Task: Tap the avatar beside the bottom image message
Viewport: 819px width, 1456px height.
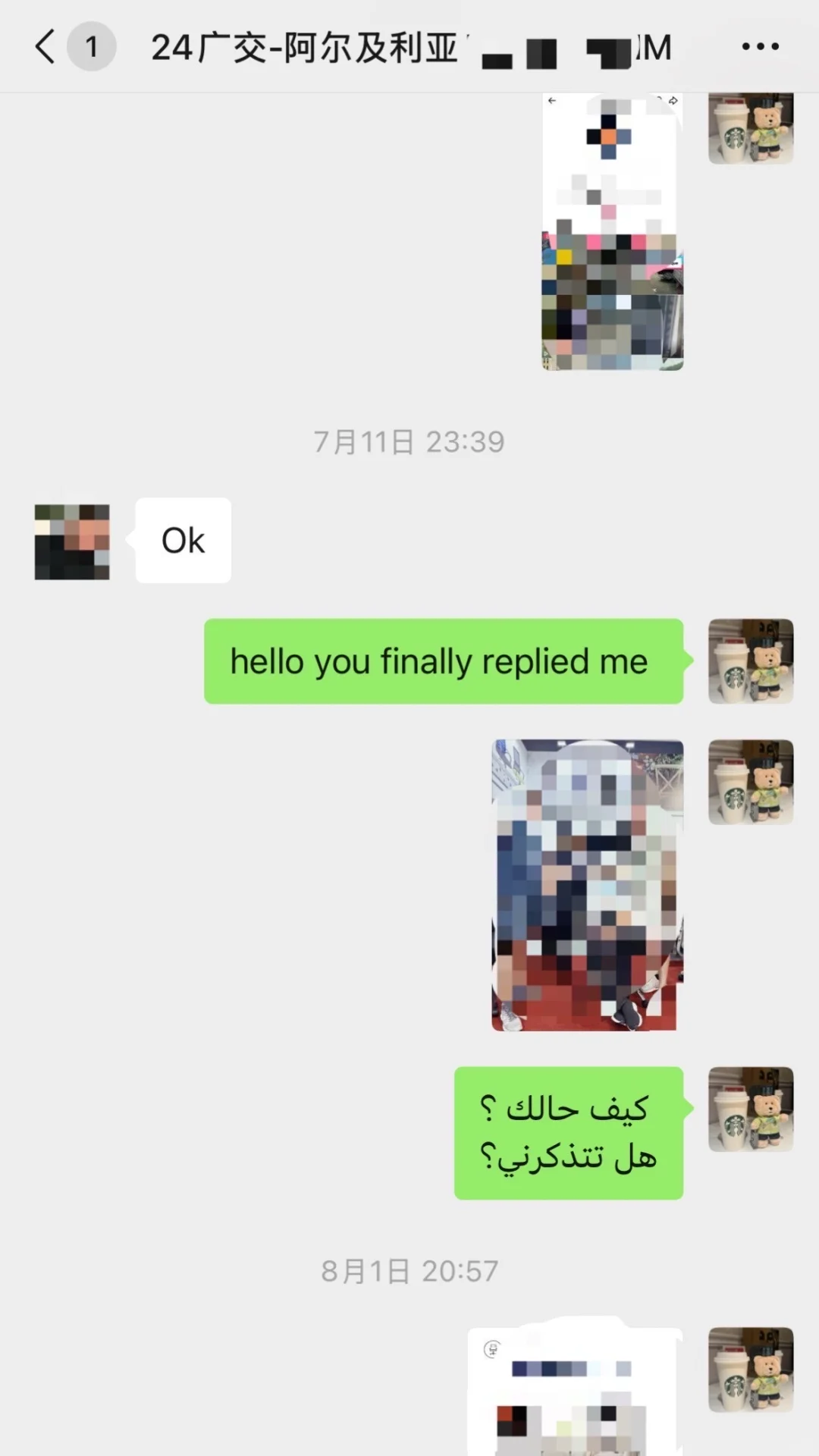Action: tap(751, 1370)
